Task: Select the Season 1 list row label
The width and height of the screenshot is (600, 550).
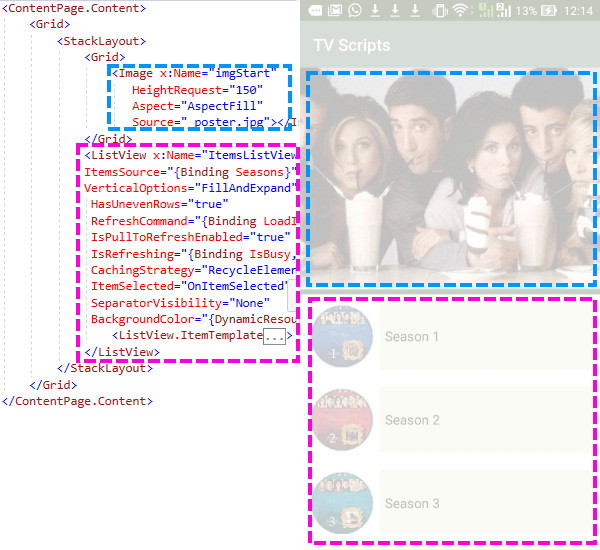Action: (412, 337)
